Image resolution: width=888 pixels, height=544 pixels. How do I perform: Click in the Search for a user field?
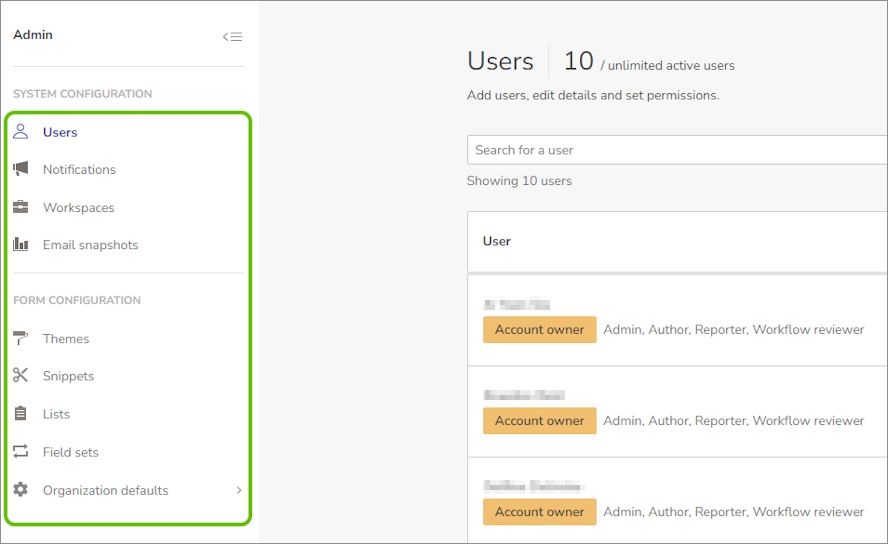pos(670,150)
